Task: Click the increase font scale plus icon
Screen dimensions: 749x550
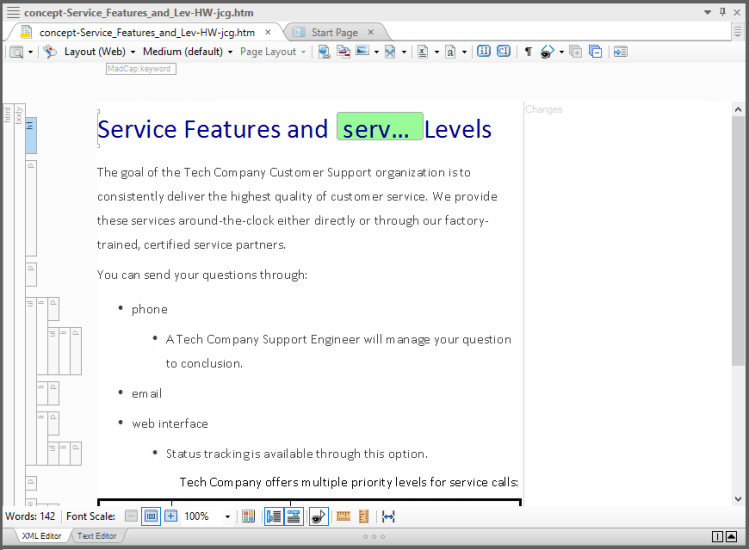Action: coord(170,516)
